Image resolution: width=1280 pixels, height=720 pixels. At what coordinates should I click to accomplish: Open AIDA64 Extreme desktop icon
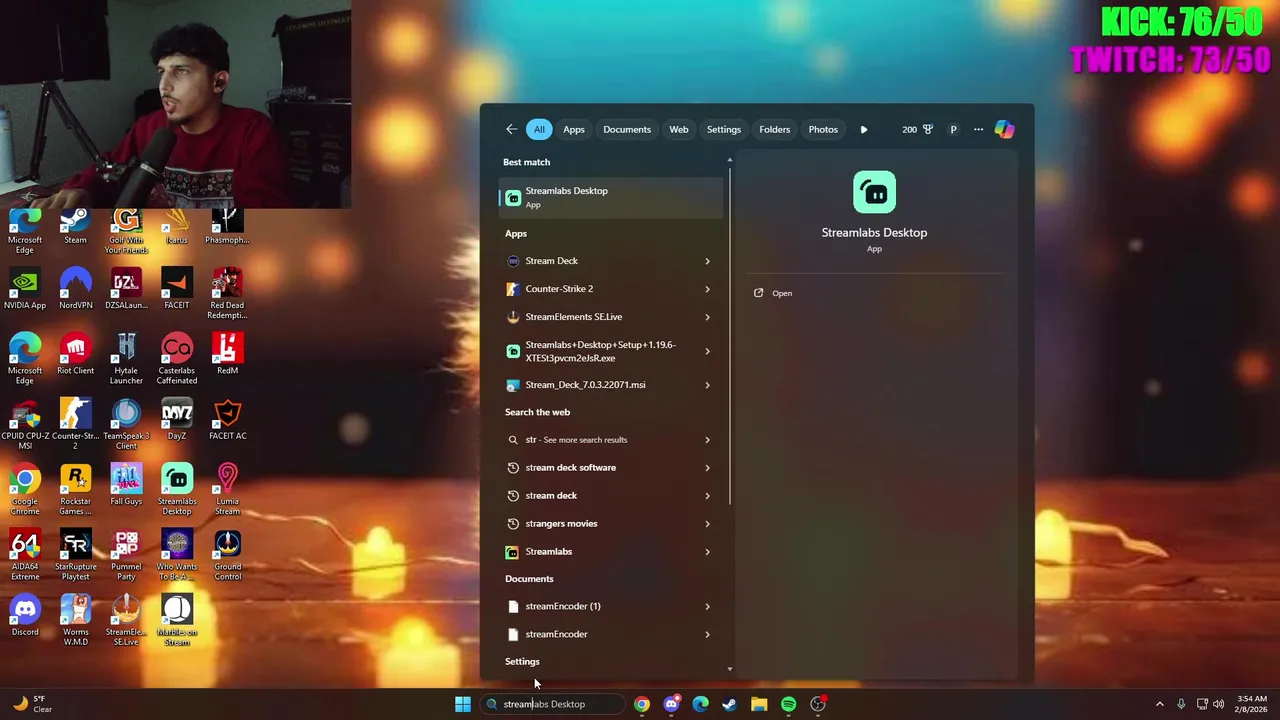[25, 555]
